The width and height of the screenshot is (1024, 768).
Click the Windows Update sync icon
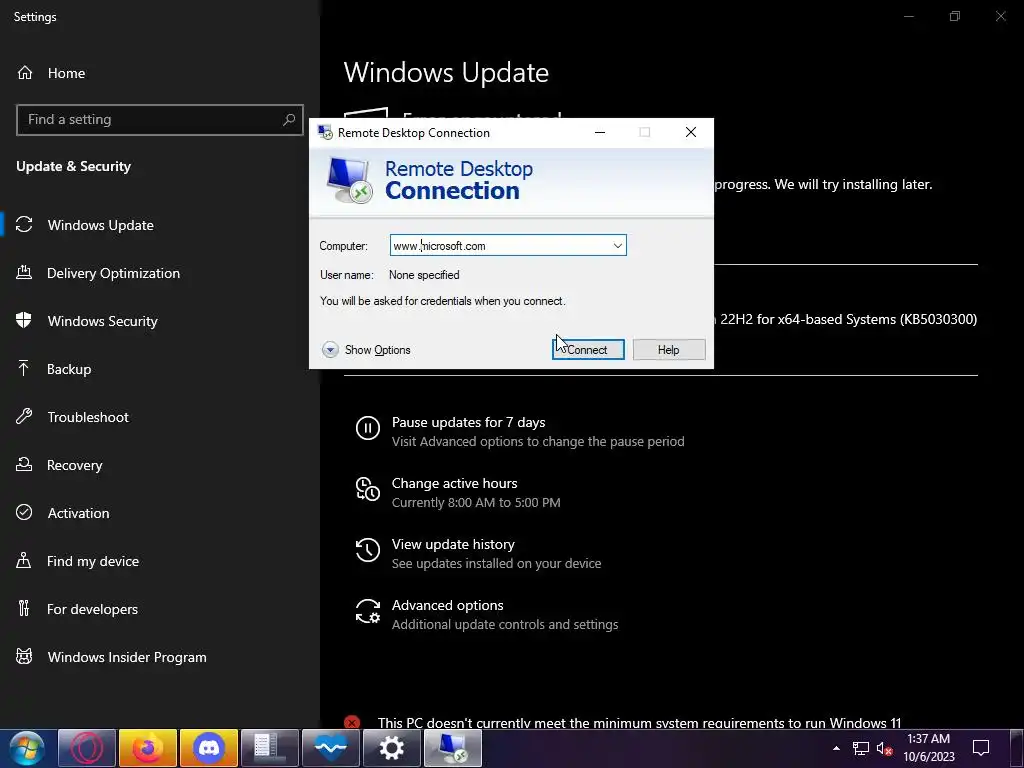pyautogui.click(x=24, y=225)
